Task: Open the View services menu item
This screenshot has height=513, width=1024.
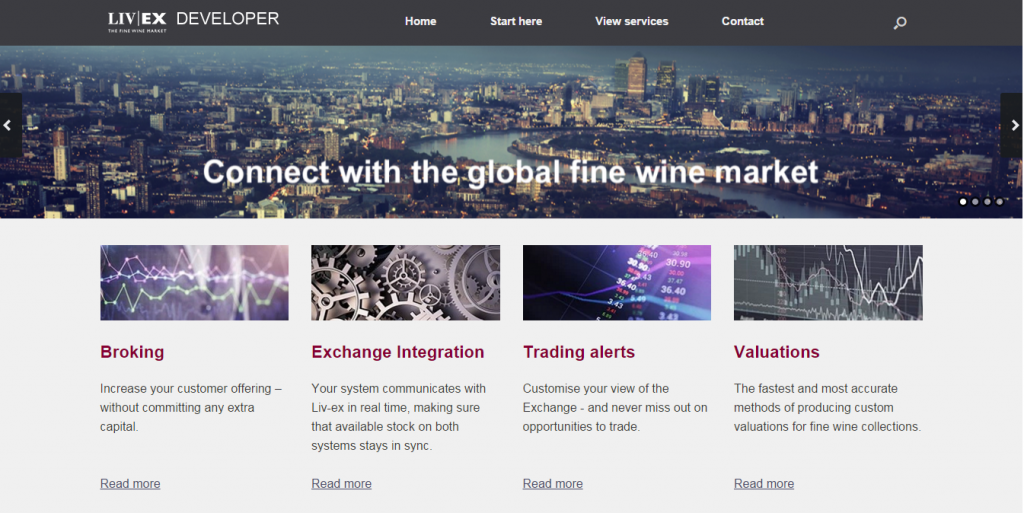Action: [x=632, y=22]
